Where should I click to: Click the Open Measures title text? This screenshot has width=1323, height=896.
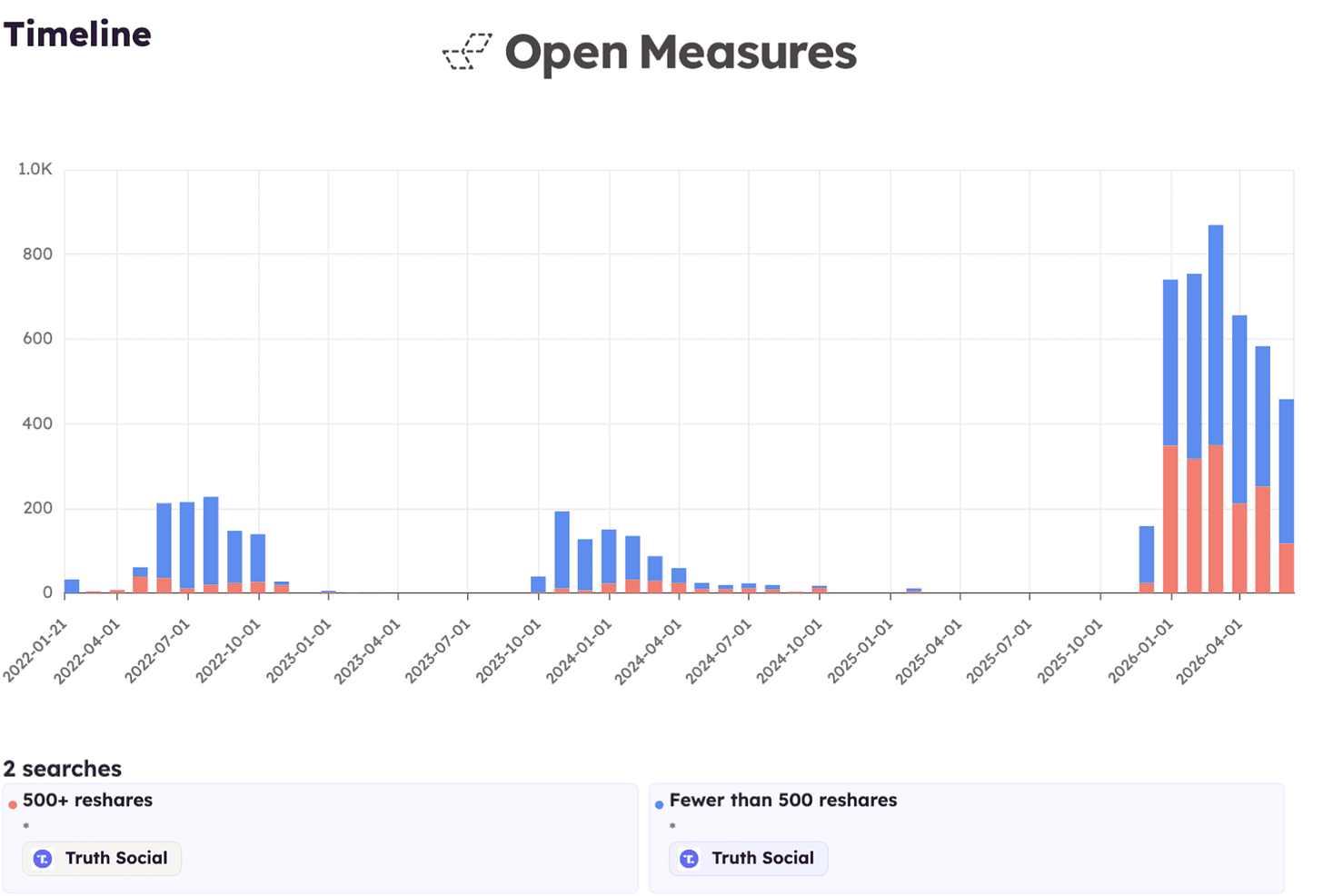(681, 53)
